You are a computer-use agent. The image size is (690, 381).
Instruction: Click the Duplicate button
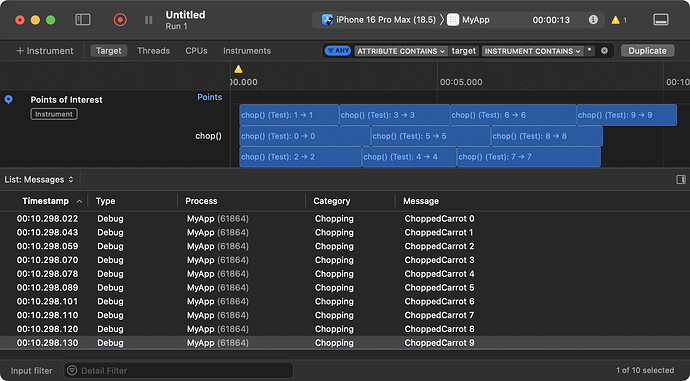pos(647,51)
